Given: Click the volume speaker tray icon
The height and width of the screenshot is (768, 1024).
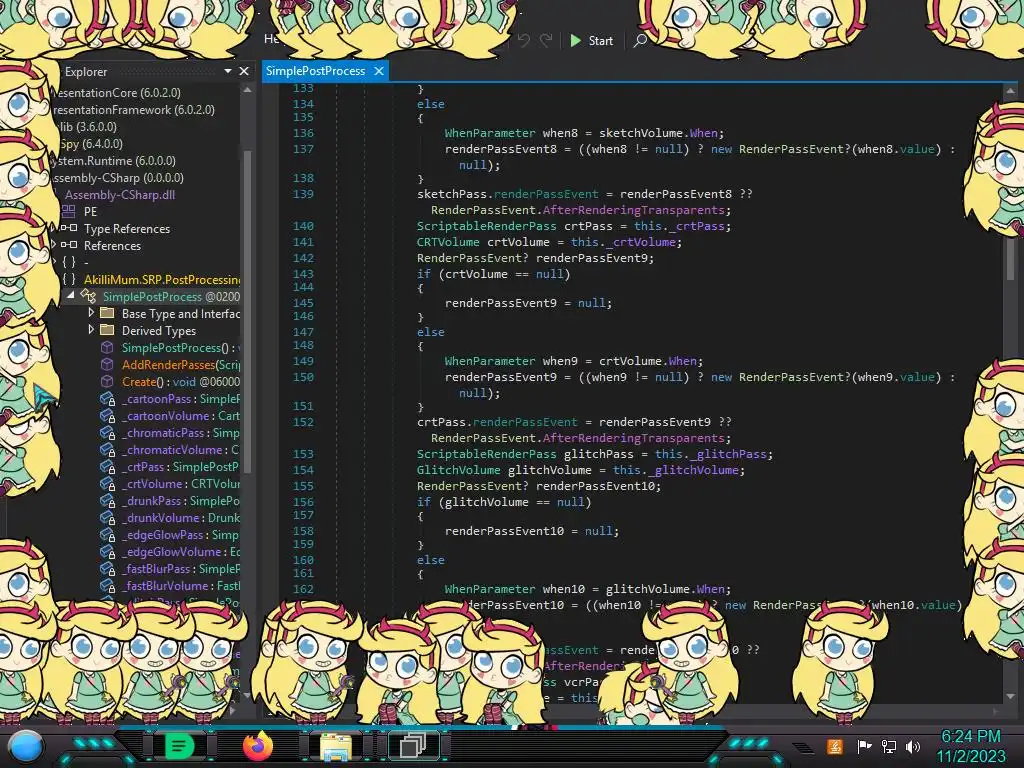Looking at the screenshot, I should coord(913,746).
